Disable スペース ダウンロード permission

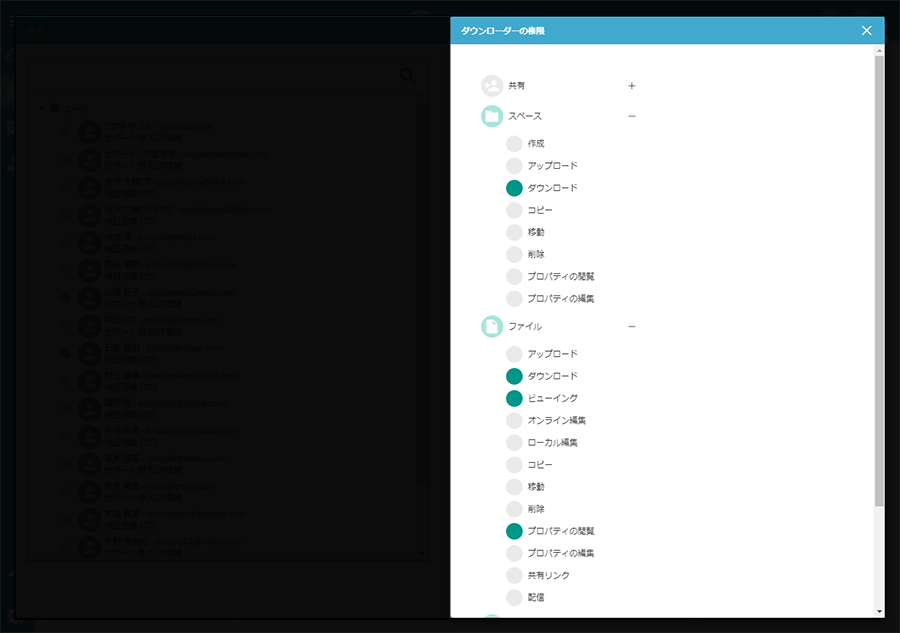[x=514, y=188]
